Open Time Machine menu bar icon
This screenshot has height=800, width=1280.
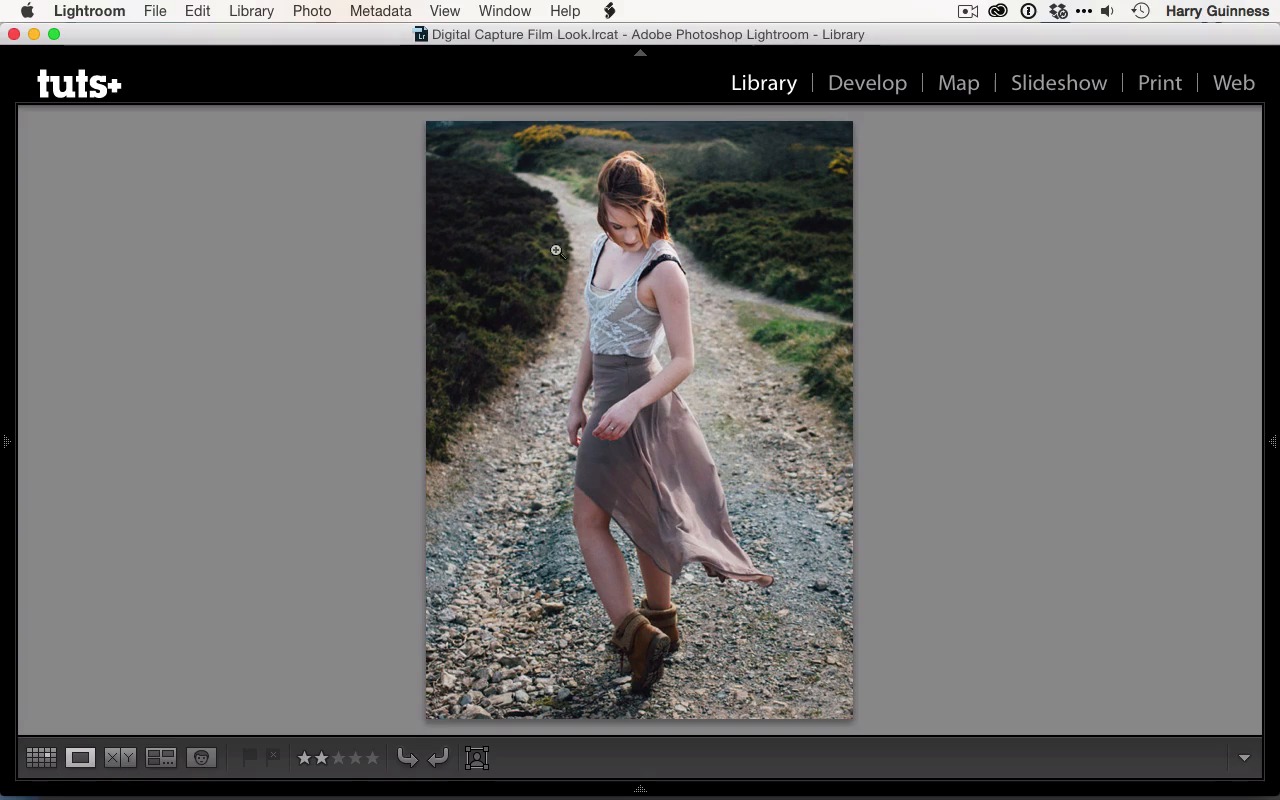coord(1140,11)
